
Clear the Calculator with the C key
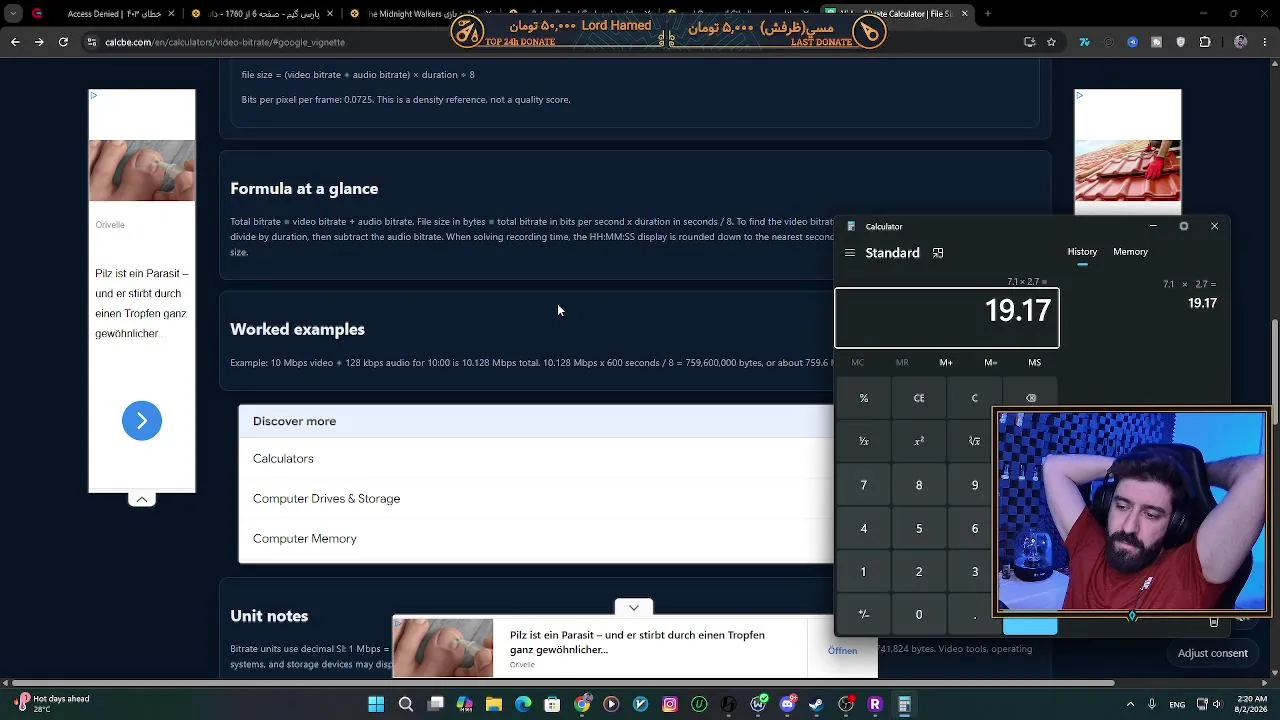pyautogui.click(x=975, y=398)
